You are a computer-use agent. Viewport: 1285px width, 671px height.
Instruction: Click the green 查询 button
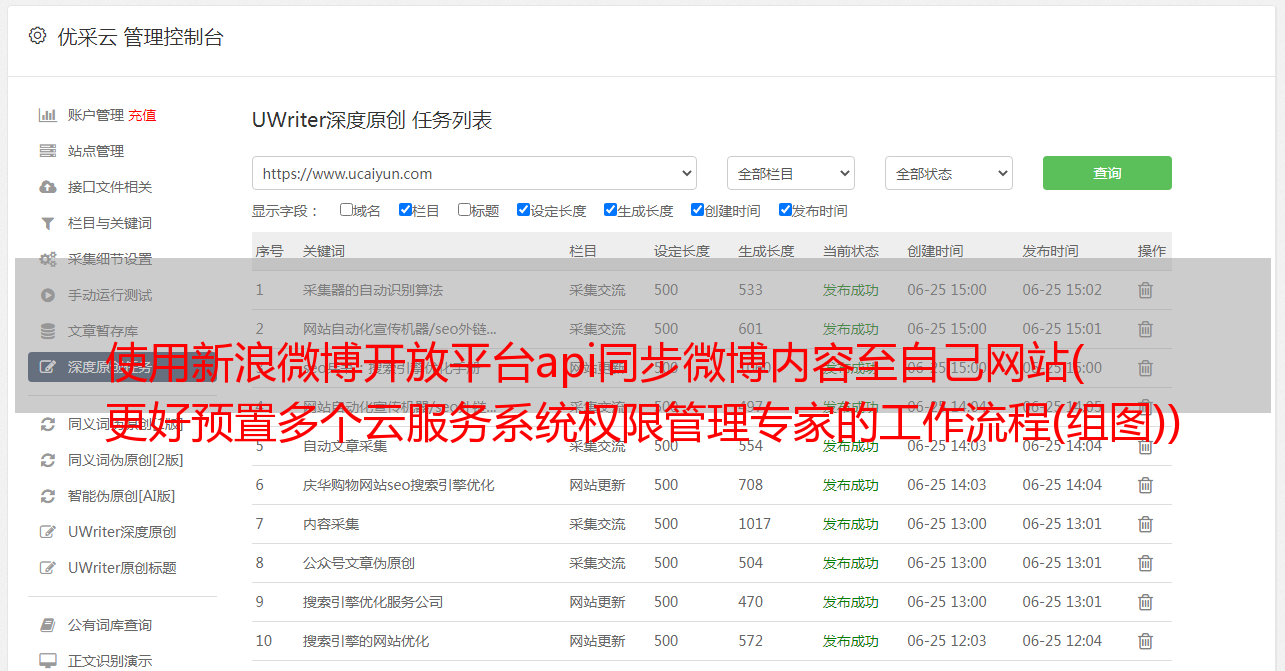(x=1107, y=173)
